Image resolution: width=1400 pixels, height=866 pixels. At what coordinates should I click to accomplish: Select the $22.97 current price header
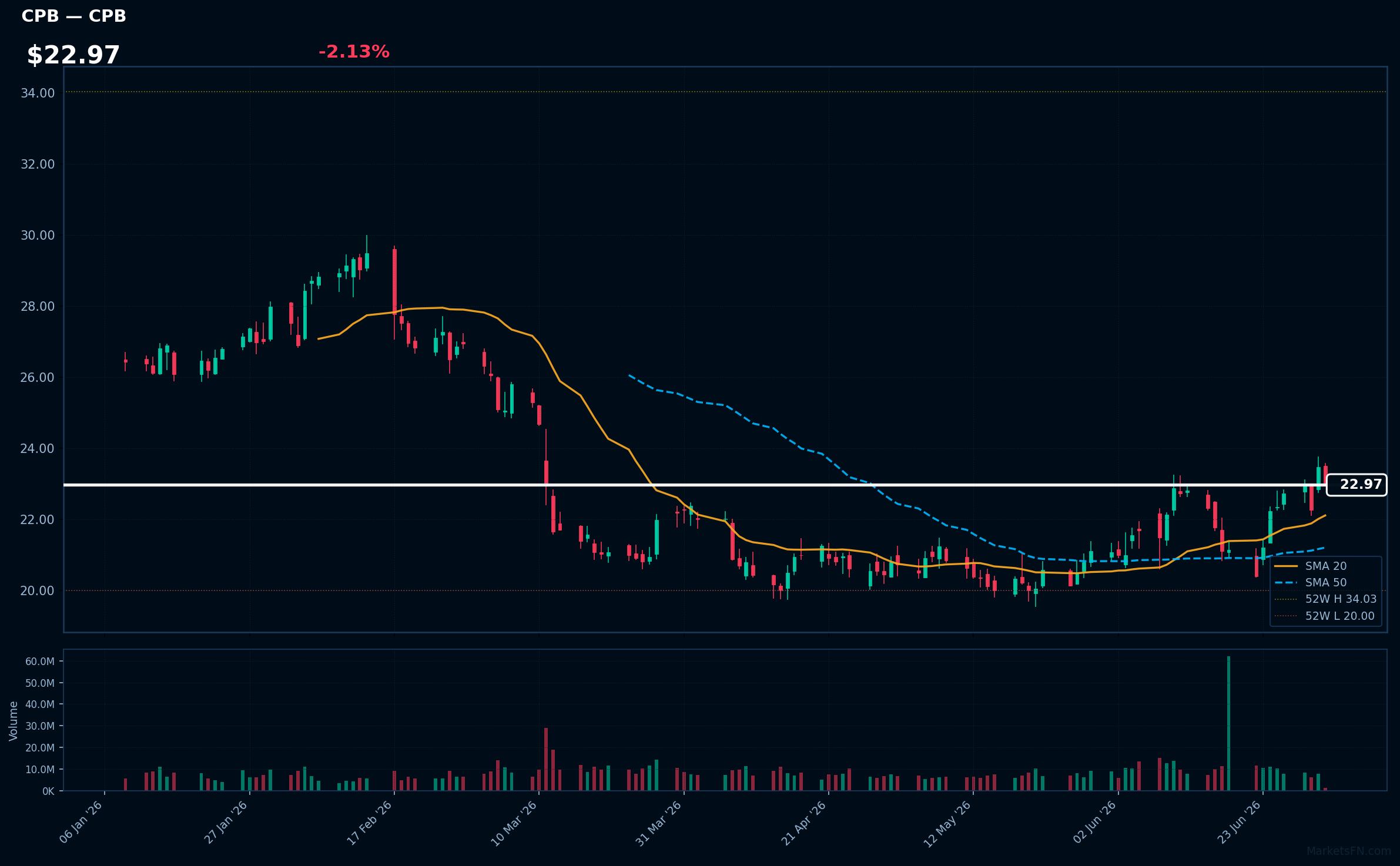pos(73,55)
